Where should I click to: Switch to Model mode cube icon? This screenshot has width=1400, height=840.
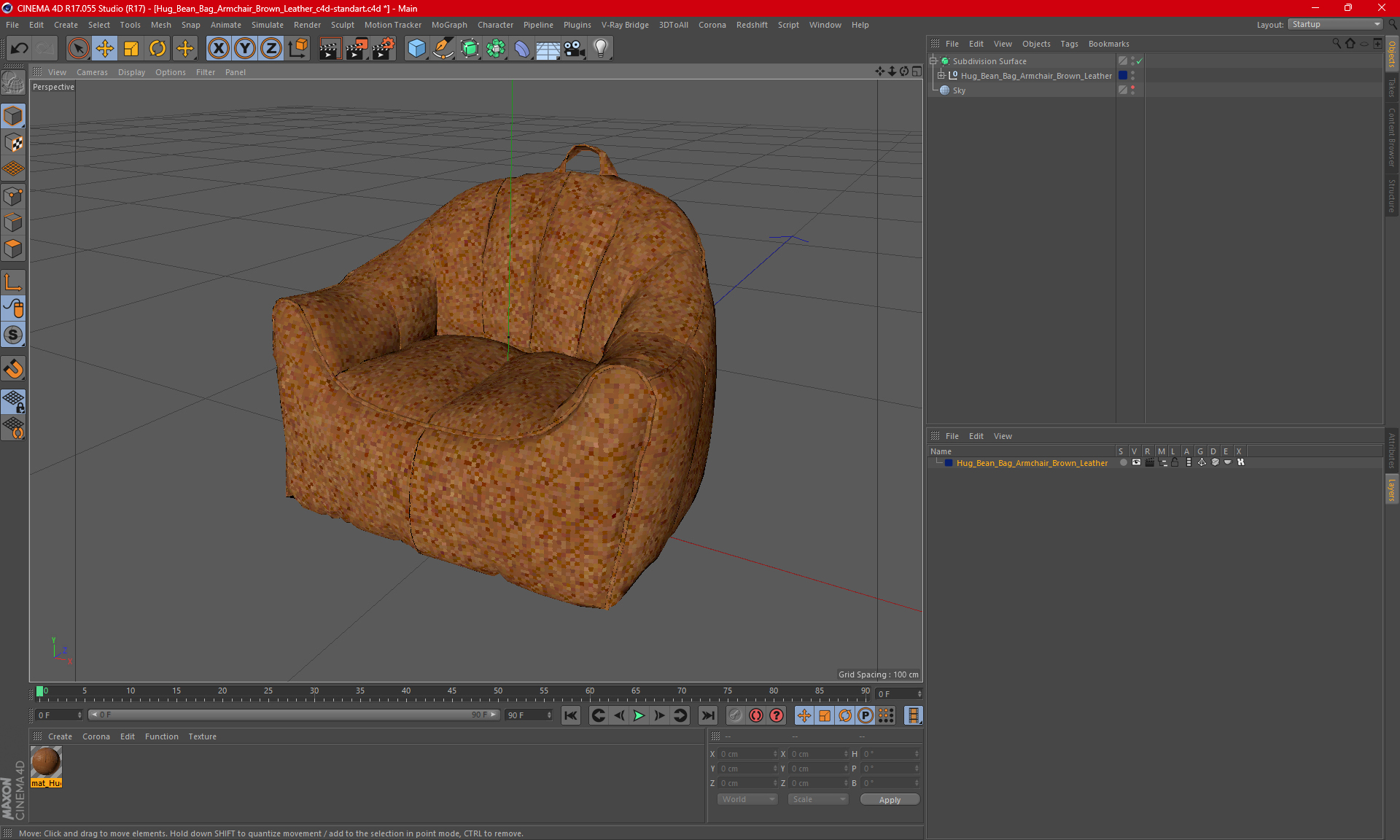click(x=13, y=117)
